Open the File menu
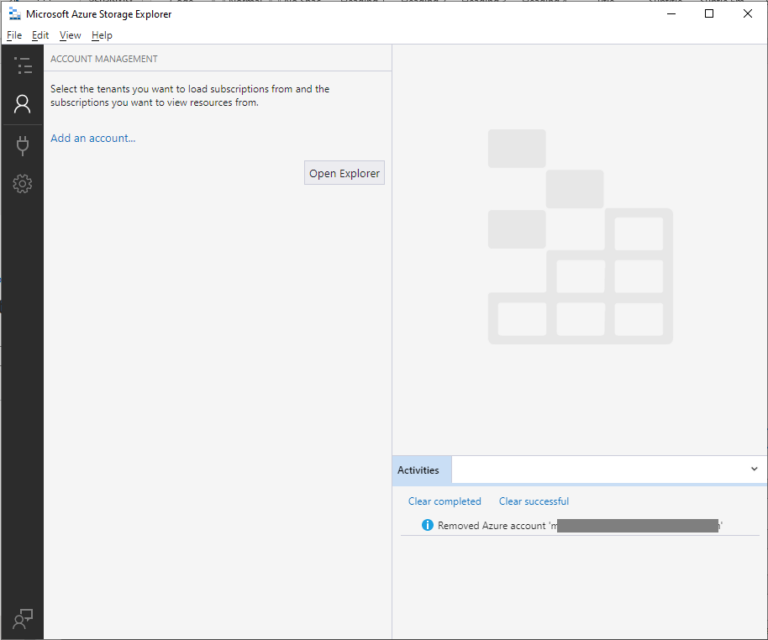This screenshot has width=768, height=640. point(14,35)
